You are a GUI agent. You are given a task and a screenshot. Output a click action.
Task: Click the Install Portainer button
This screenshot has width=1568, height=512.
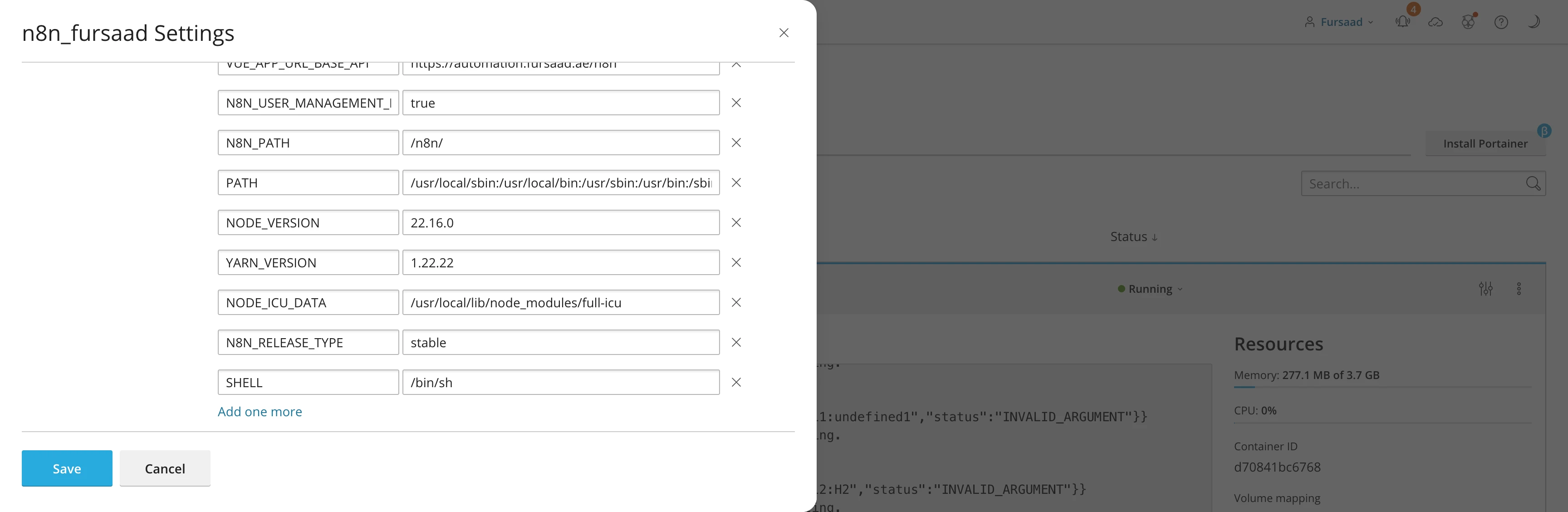pos(1485,144)
